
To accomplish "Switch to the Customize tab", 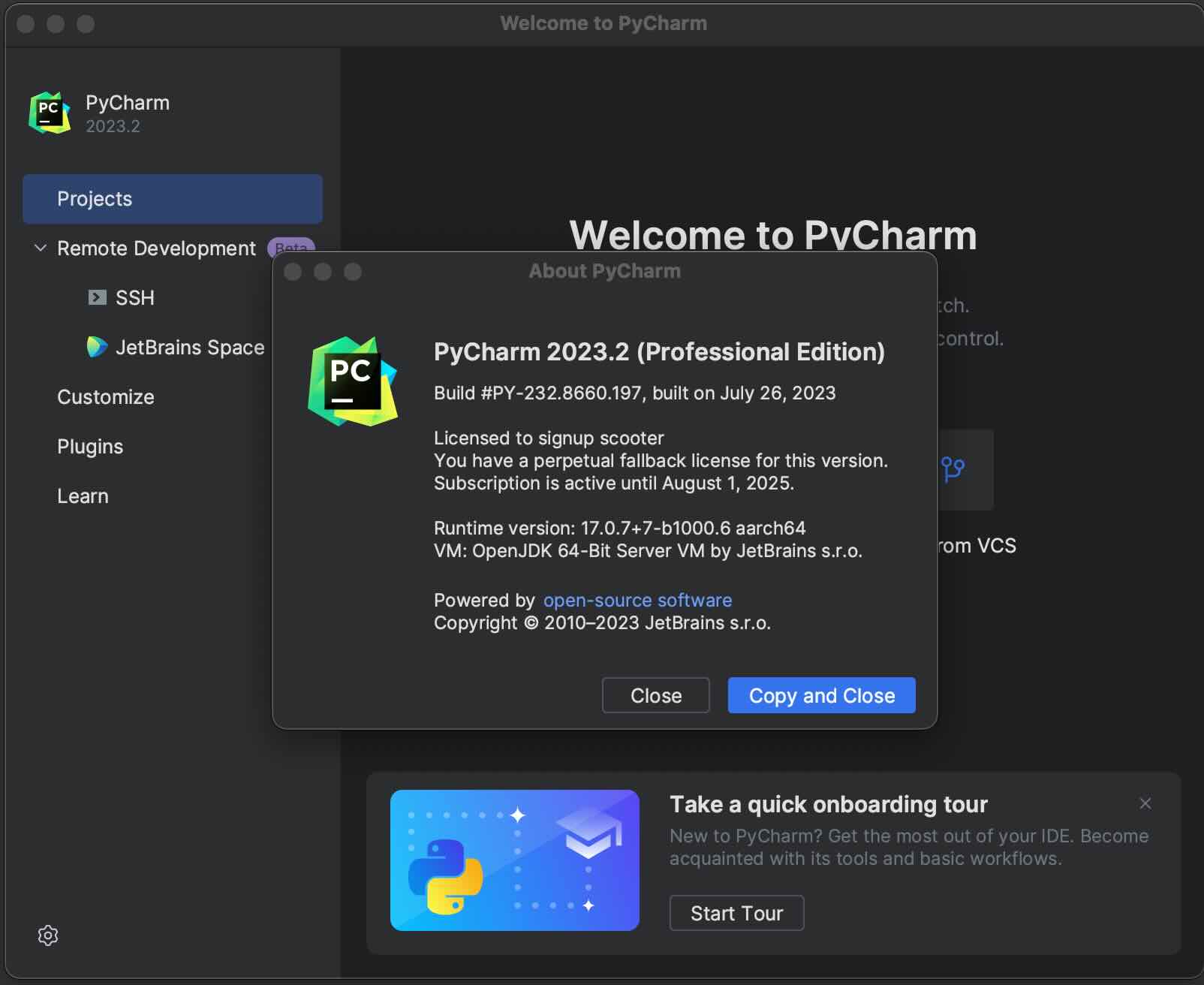I will (x=106, y=397).
